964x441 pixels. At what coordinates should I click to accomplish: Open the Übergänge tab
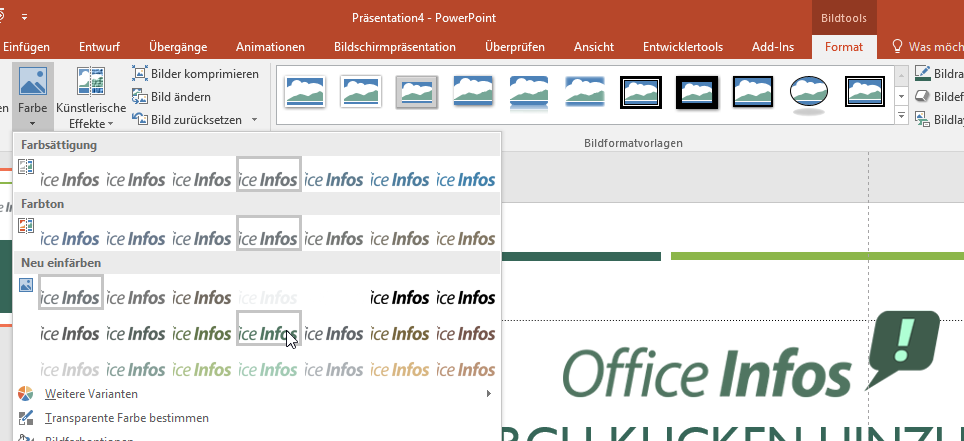pyautogui.click(x=178, y=47)
